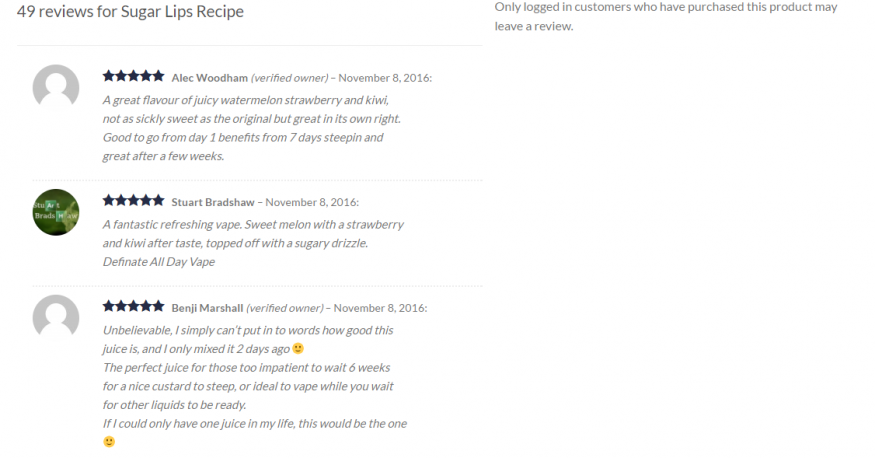Click the star rating on Benji Marshall's review
The width and height of the screenshot is (875, 458).
pos(133,306)
